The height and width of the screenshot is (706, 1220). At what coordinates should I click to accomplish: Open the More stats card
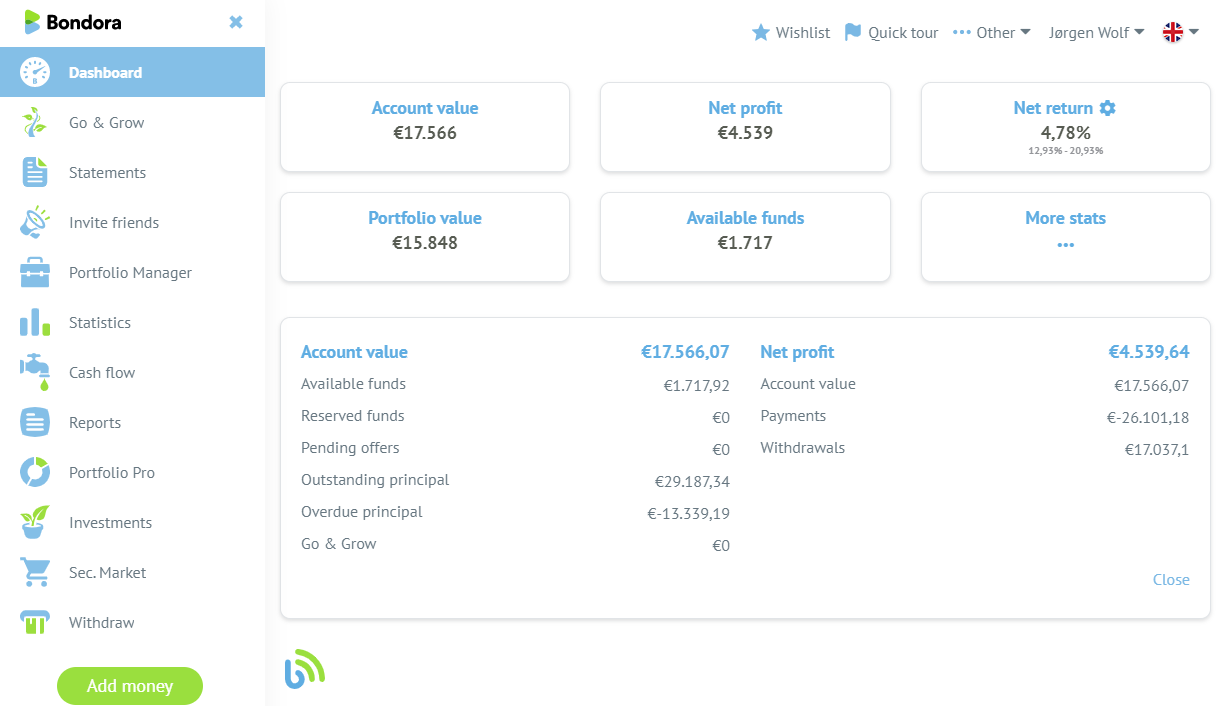point(1065,237)
